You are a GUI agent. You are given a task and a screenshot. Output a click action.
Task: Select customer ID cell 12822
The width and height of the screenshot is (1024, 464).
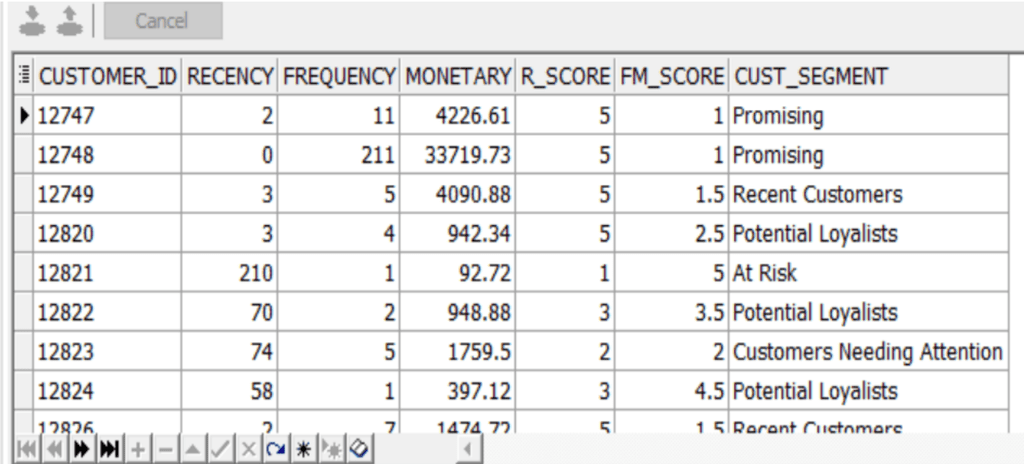point(107,312)
